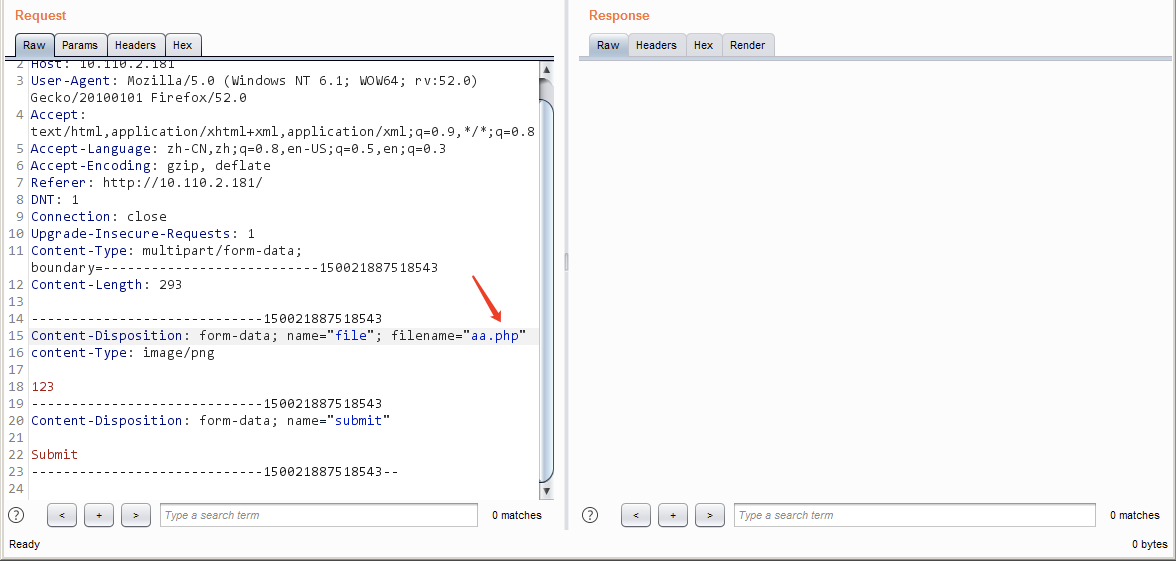
Task: Click the boundary= continuation line
Action: point(235,268)
